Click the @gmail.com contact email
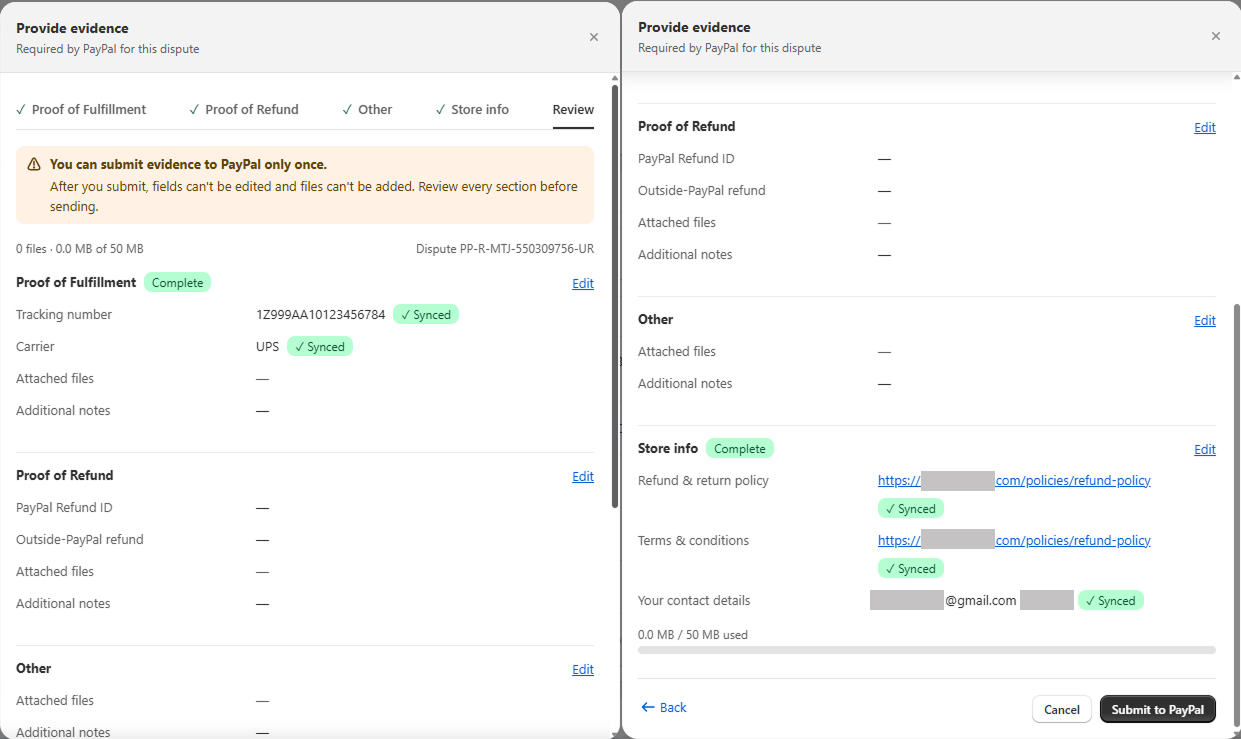 (x=943, y=601)
